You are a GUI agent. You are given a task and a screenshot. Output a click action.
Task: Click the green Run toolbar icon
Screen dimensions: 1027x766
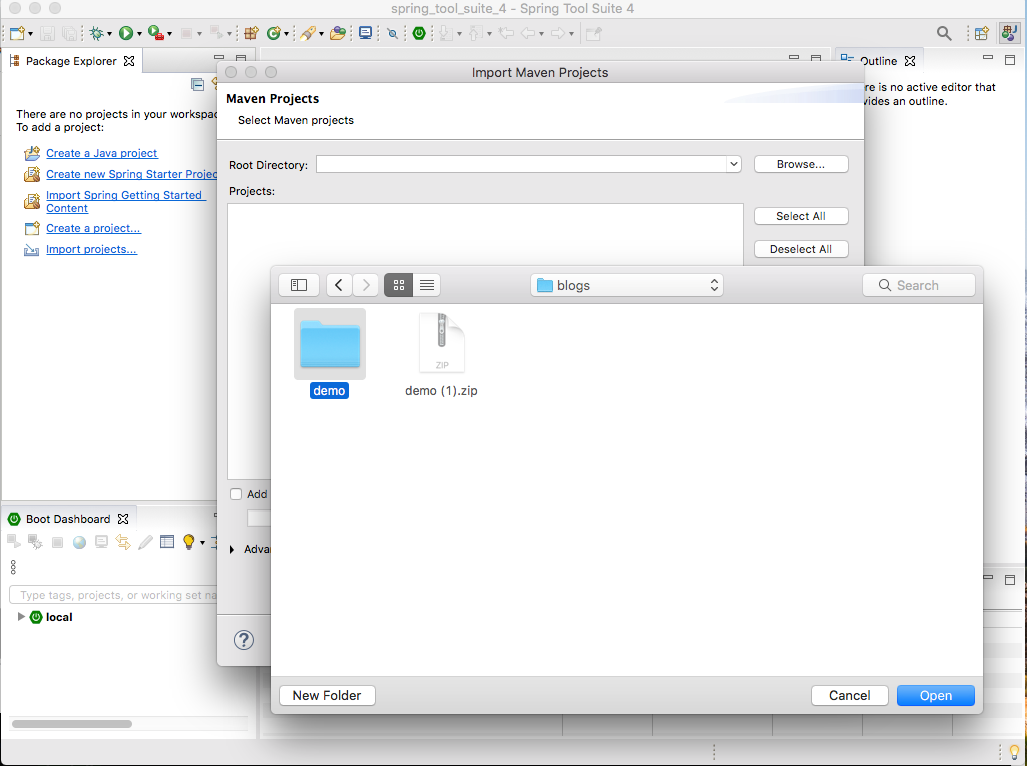pos(126,33)
